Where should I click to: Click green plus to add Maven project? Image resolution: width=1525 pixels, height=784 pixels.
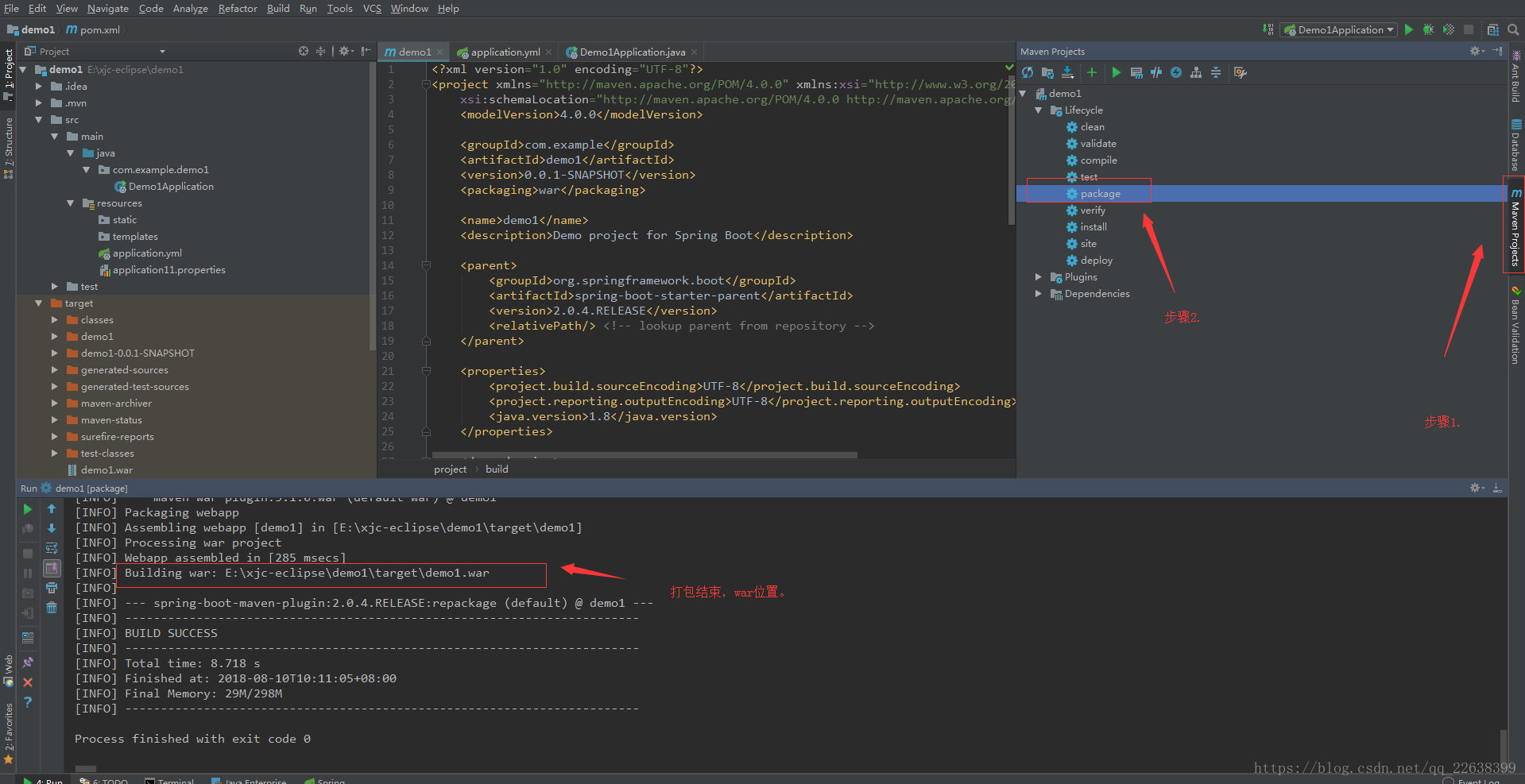point(1092,73)
